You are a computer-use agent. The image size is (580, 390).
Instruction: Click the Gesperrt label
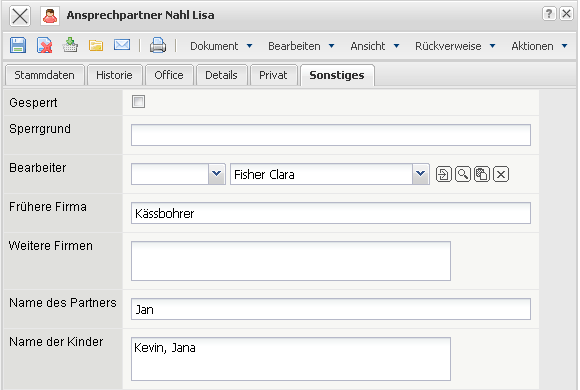33,102
